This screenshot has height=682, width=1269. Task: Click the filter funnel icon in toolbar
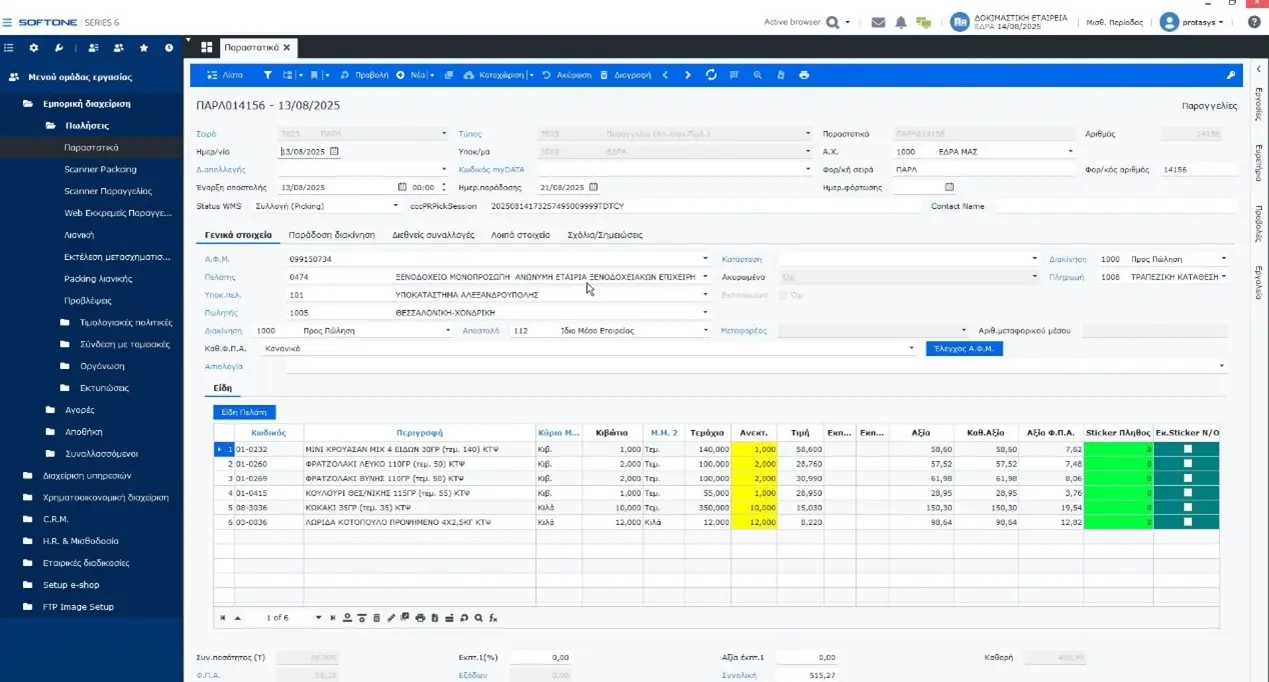pyautogui.click(x=267, y=75)
